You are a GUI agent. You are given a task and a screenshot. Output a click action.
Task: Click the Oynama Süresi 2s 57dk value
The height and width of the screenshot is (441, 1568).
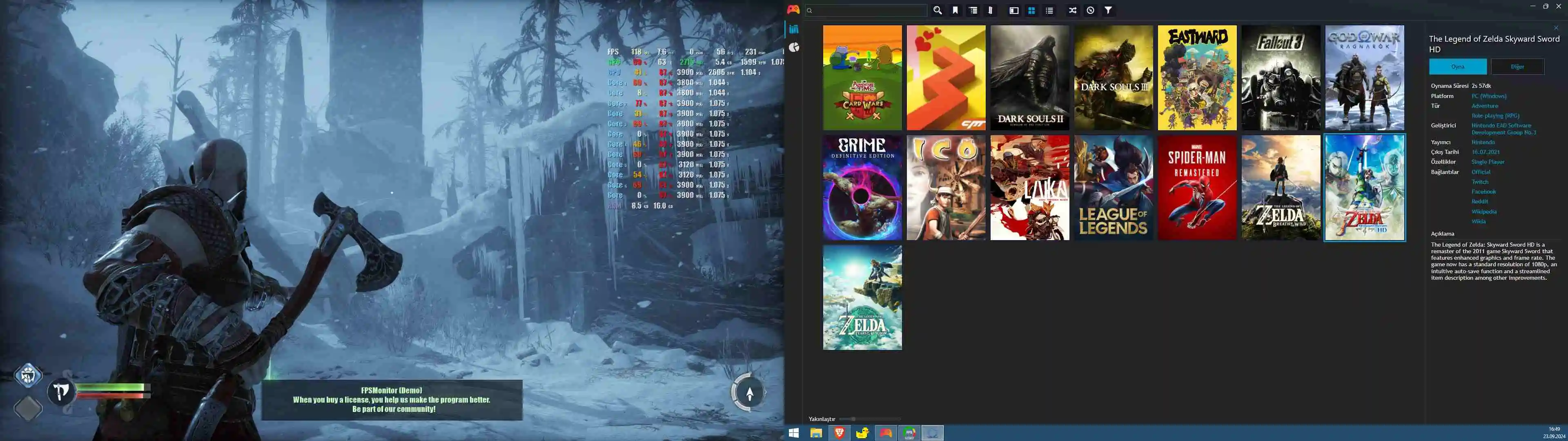pos(1481,86)
